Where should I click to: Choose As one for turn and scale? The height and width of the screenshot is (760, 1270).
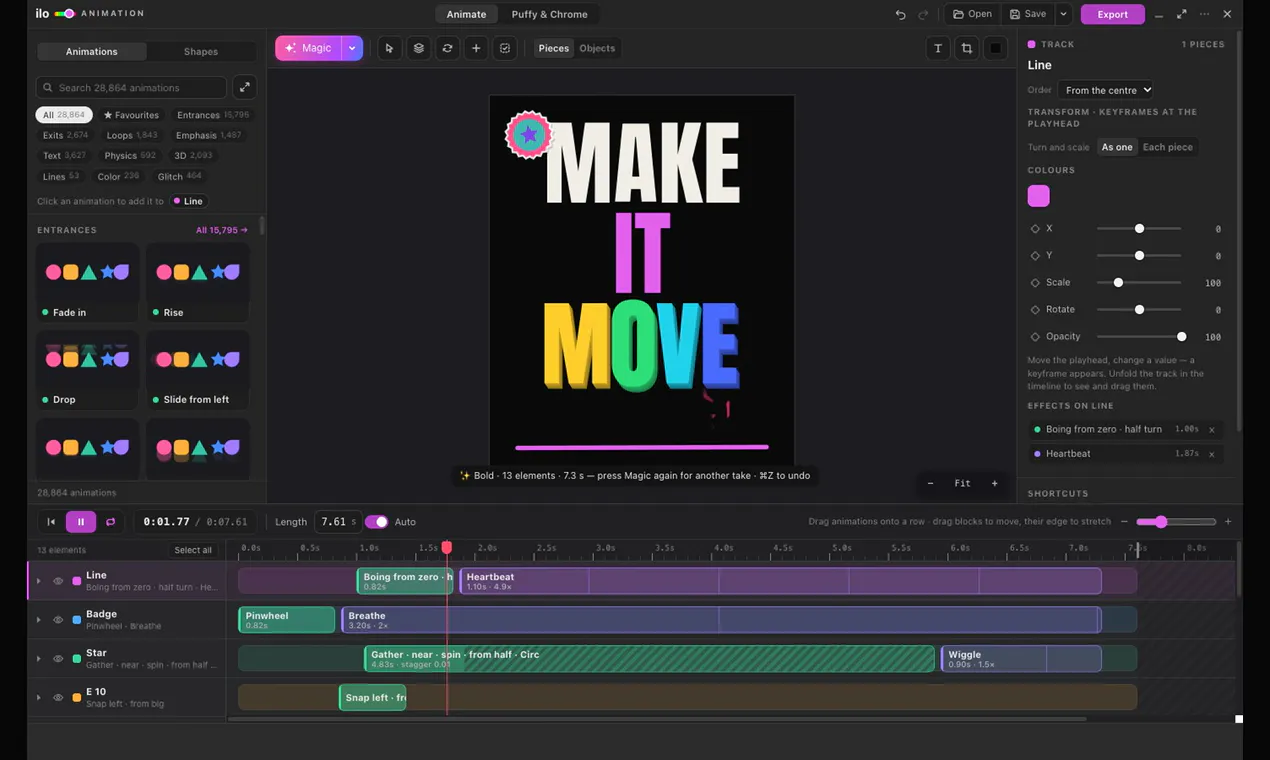1117,147
